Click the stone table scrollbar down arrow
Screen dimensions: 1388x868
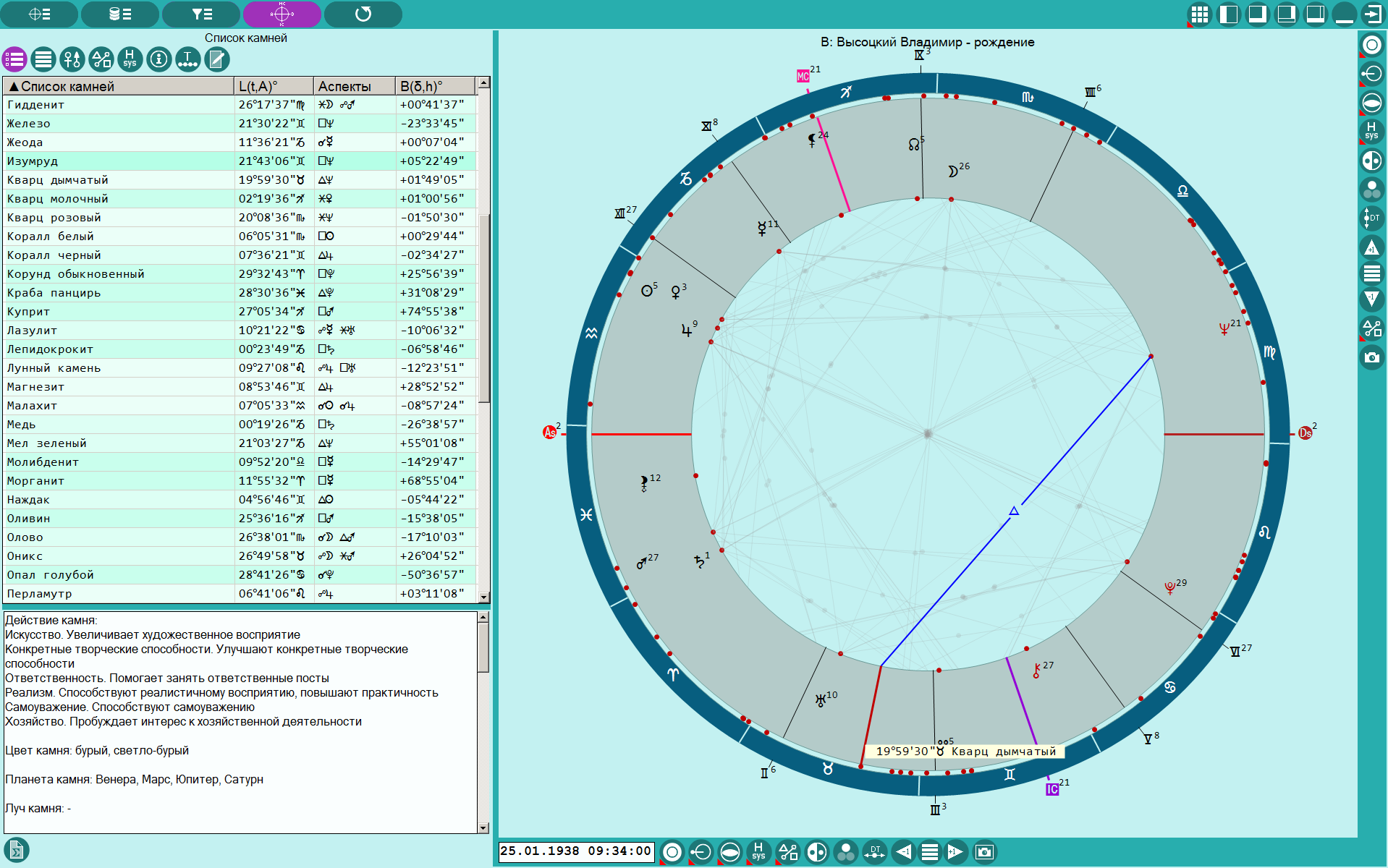483,597
